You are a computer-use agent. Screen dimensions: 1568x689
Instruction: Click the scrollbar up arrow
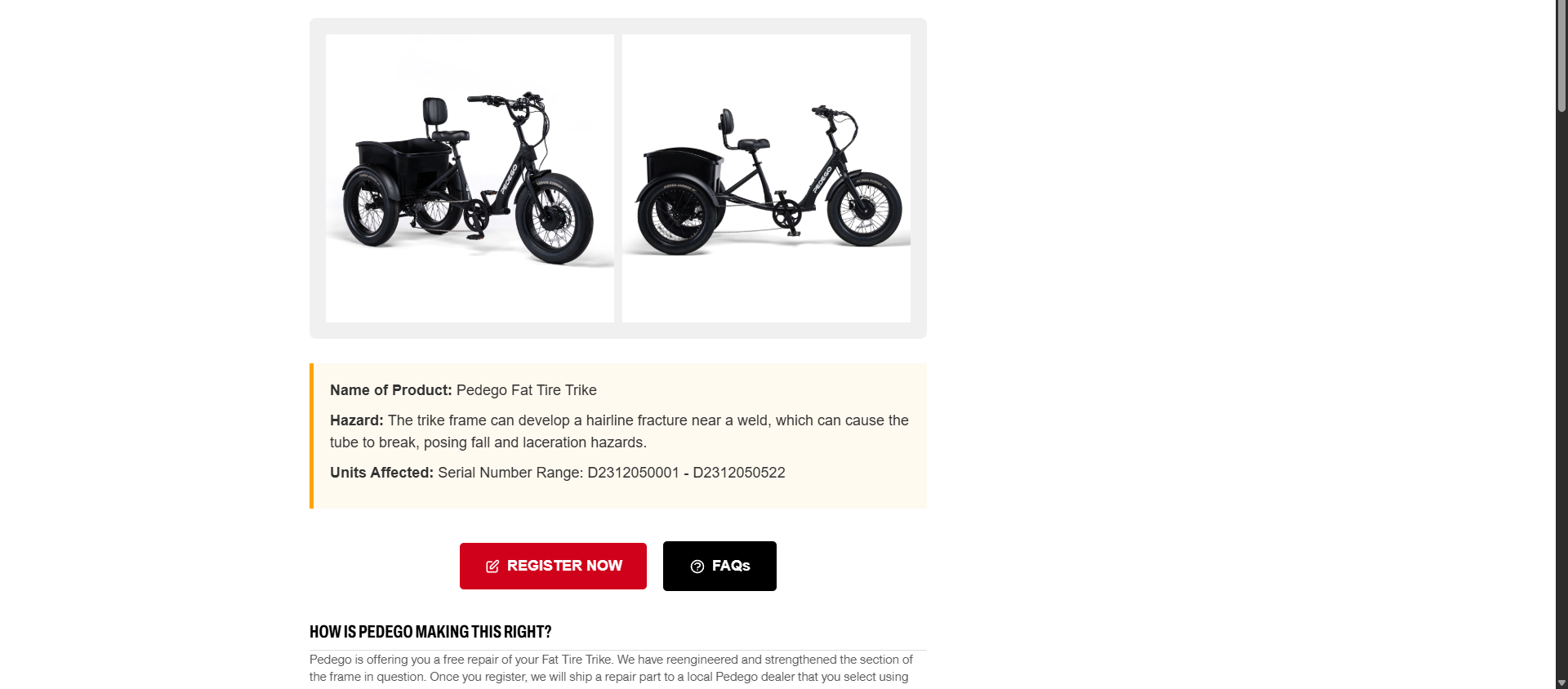1561,6
